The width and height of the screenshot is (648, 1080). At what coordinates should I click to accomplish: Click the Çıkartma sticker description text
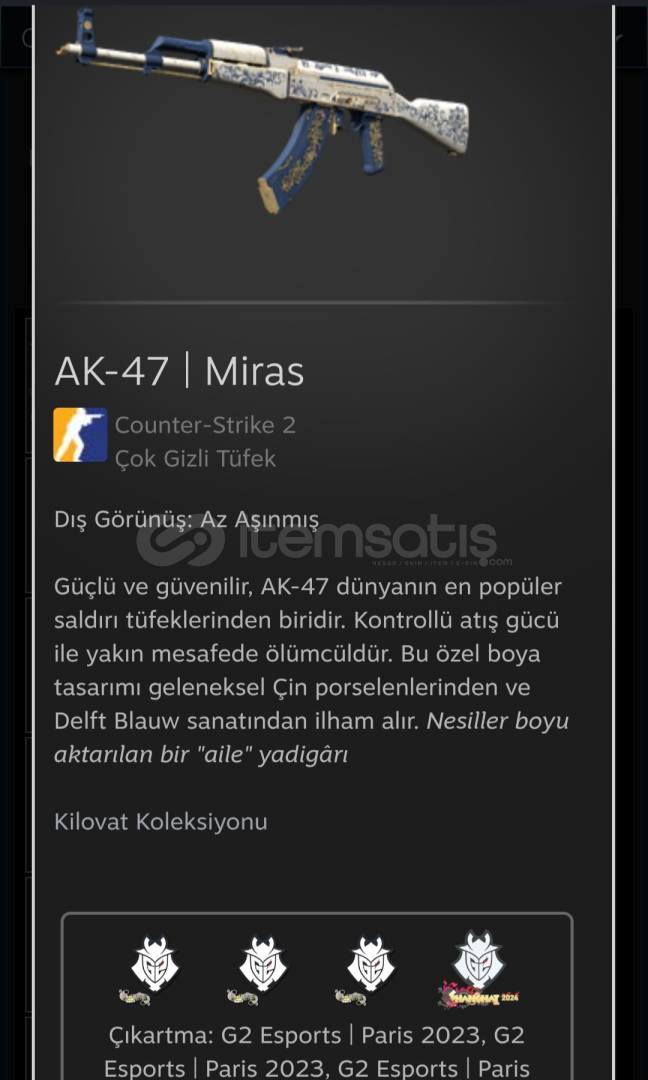point(317,1052)
